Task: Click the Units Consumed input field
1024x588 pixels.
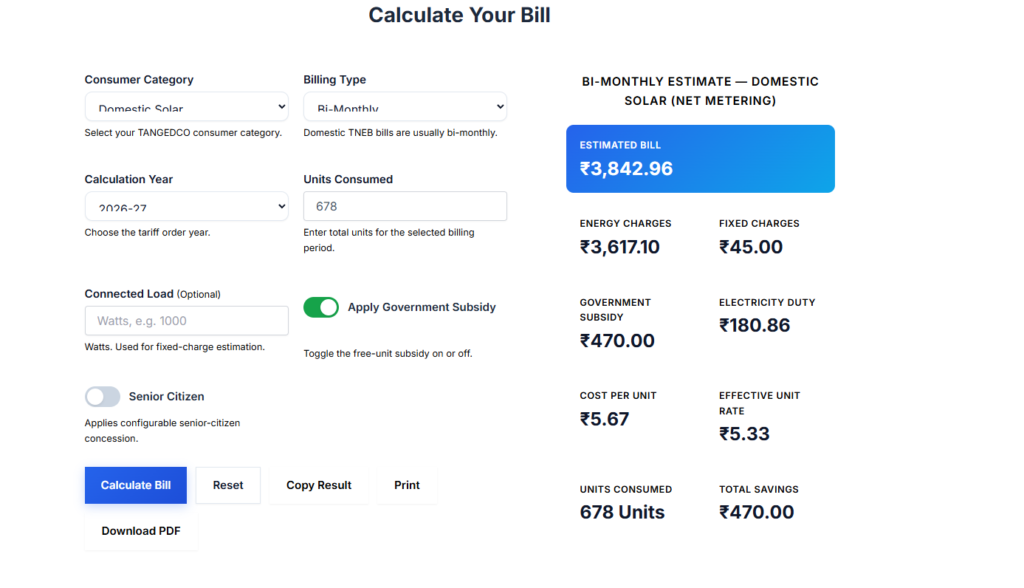Action: pos(405,206)
